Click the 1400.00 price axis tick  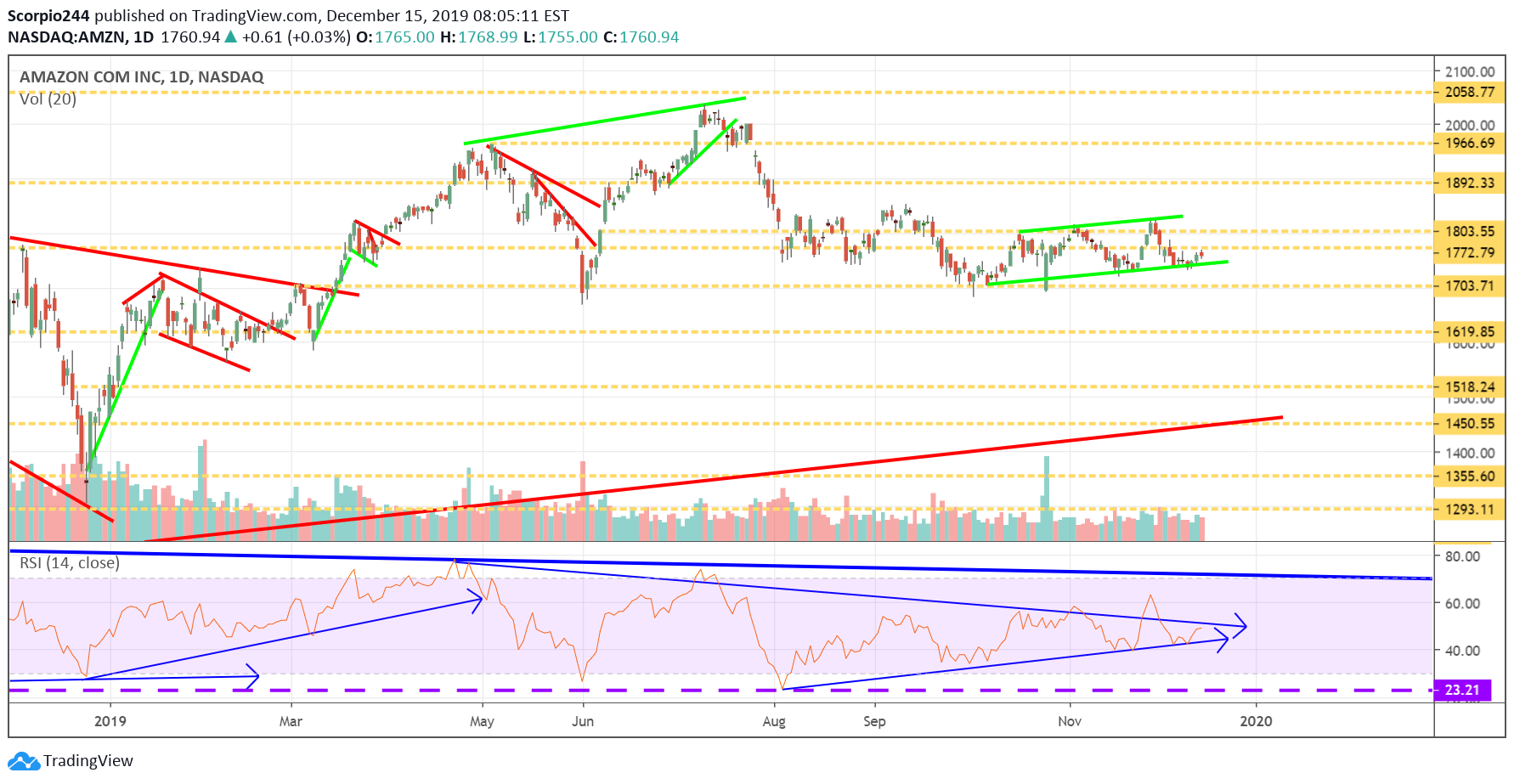(1470, 454)
